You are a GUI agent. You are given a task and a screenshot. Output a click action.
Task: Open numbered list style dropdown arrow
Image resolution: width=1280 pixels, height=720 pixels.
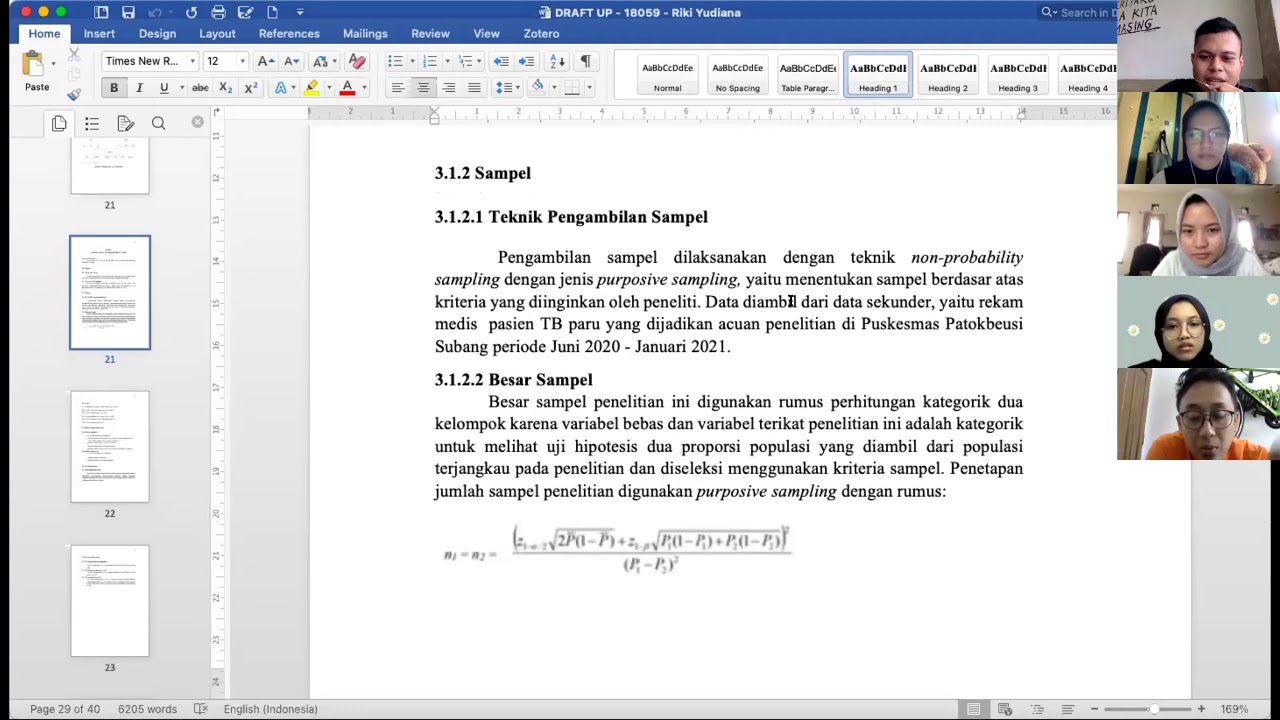click(x=446, y=61)
